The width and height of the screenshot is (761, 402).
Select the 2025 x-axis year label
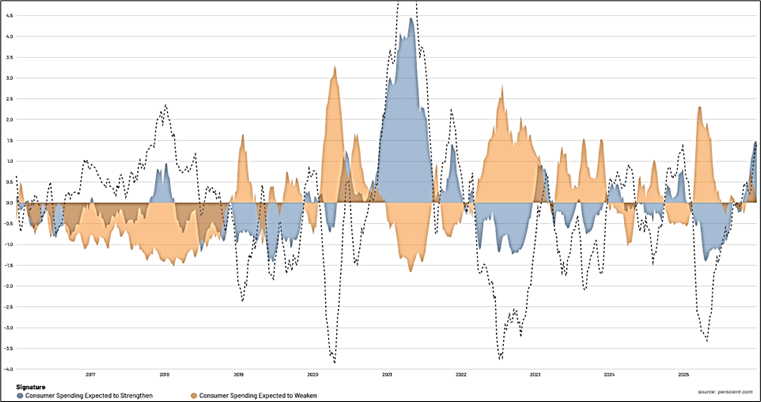683,375
